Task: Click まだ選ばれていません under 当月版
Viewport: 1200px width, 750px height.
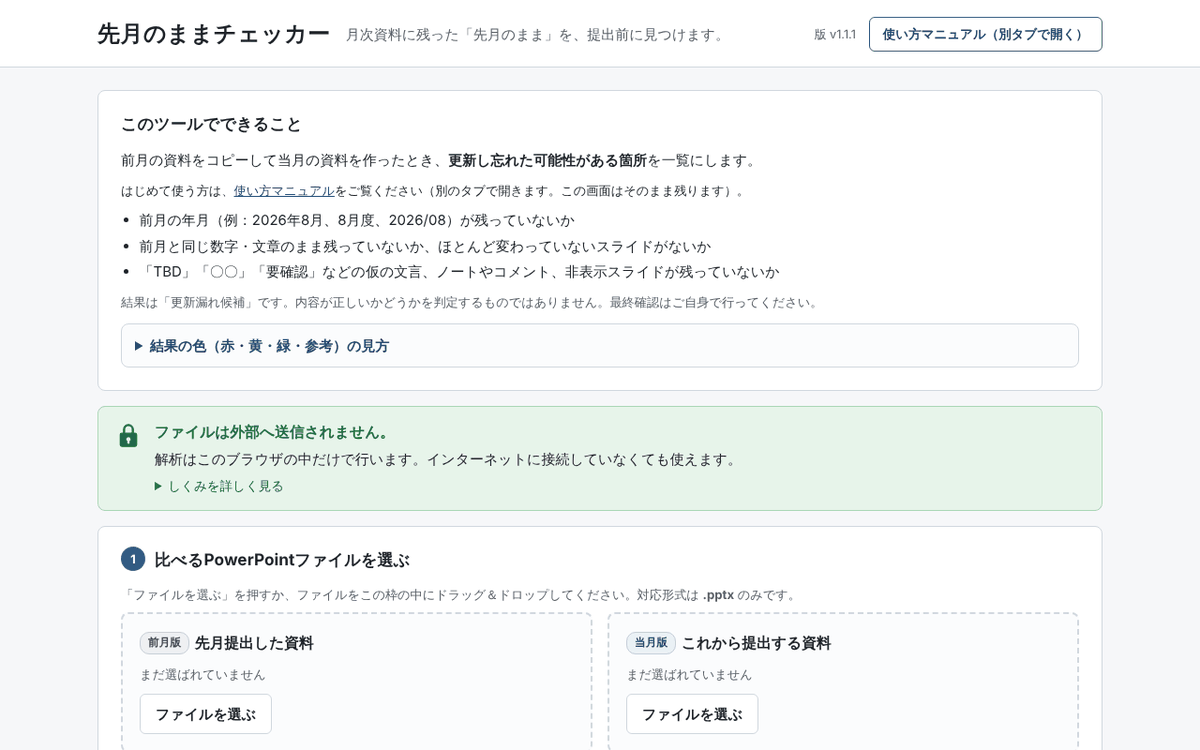Action: pos(689,675)
